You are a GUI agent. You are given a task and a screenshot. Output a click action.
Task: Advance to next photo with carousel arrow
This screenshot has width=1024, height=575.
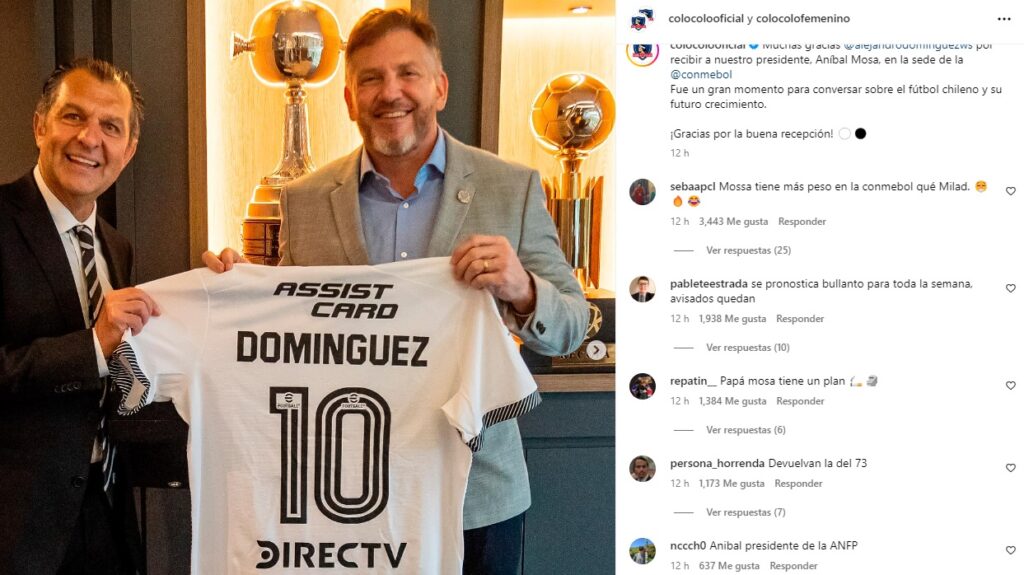coord(596,350)
